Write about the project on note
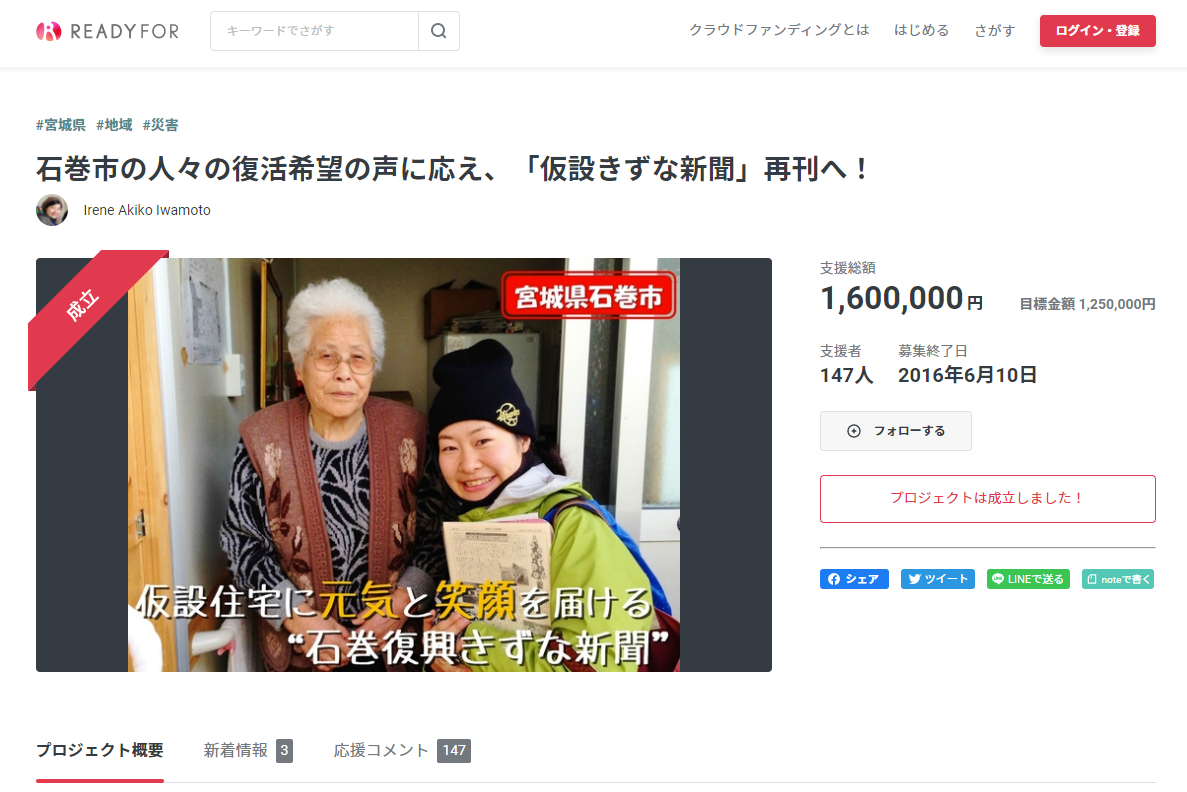The width and height of the screenshot is (1187, 792). tap(1118, 579)
